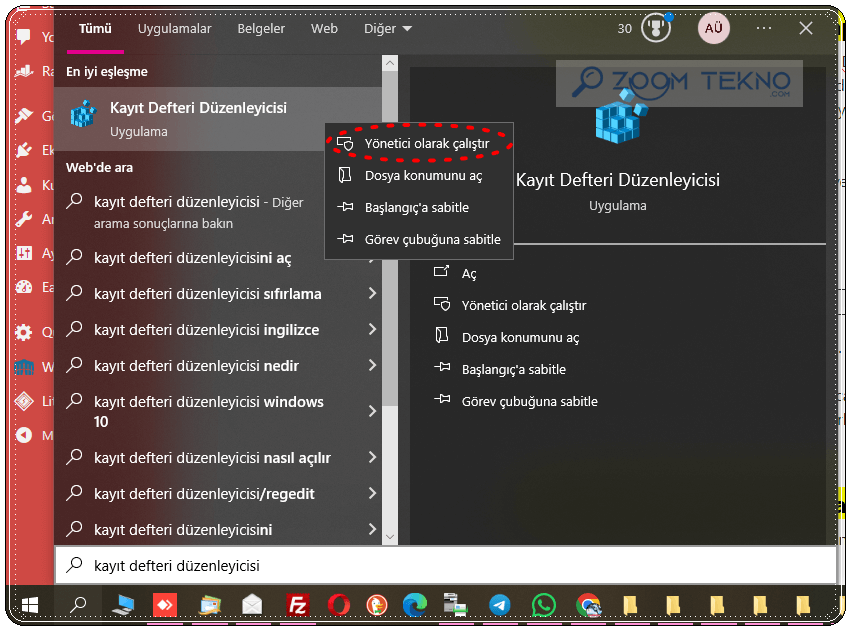Screen dimensions: 851x631
Task: Expand arrow for 'düzenleyicisi sıfırlama' suggestion
Action: [x=372, y=294]
